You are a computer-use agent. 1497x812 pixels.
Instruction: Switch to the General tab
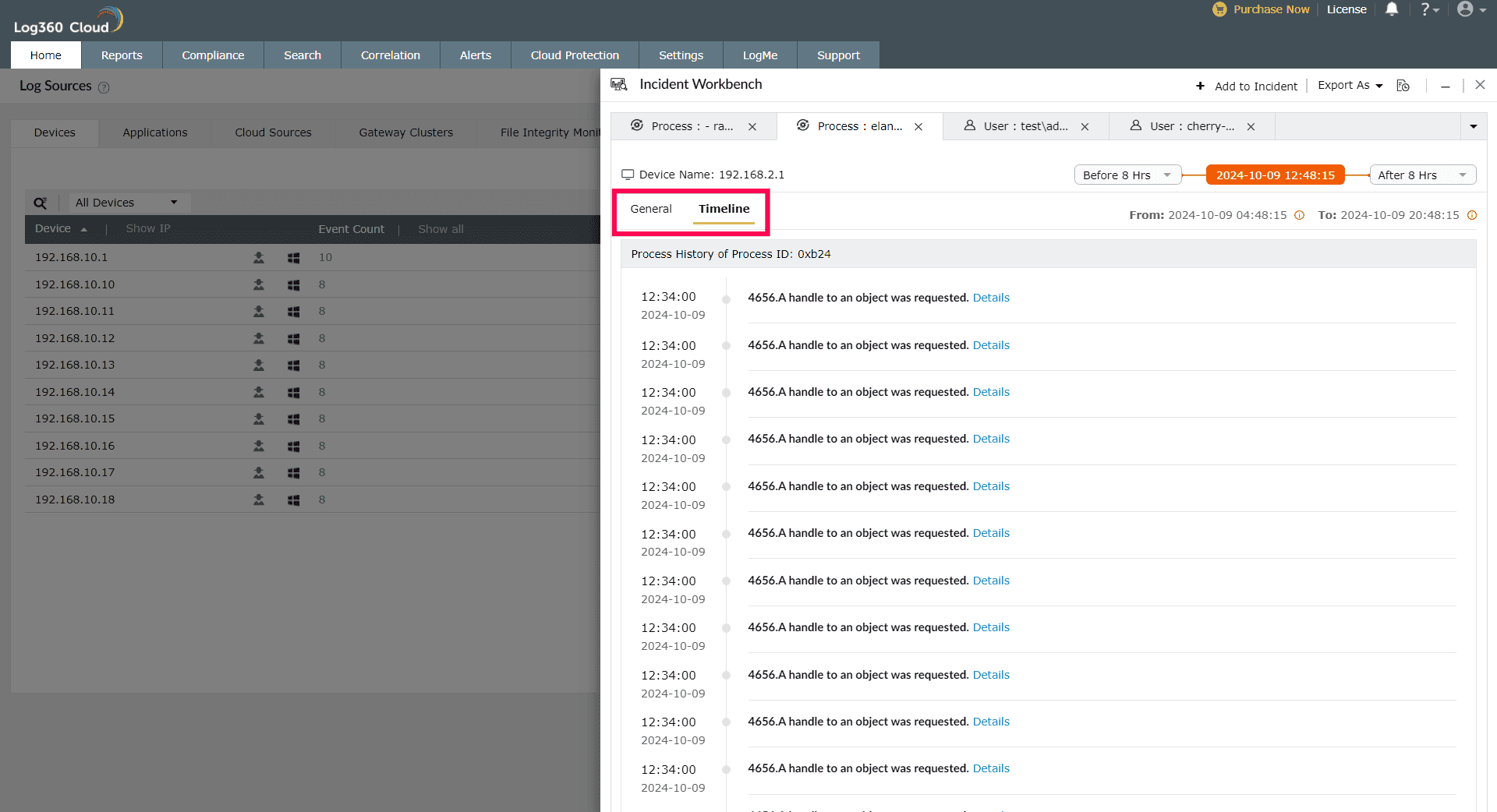tap(651, 209)
